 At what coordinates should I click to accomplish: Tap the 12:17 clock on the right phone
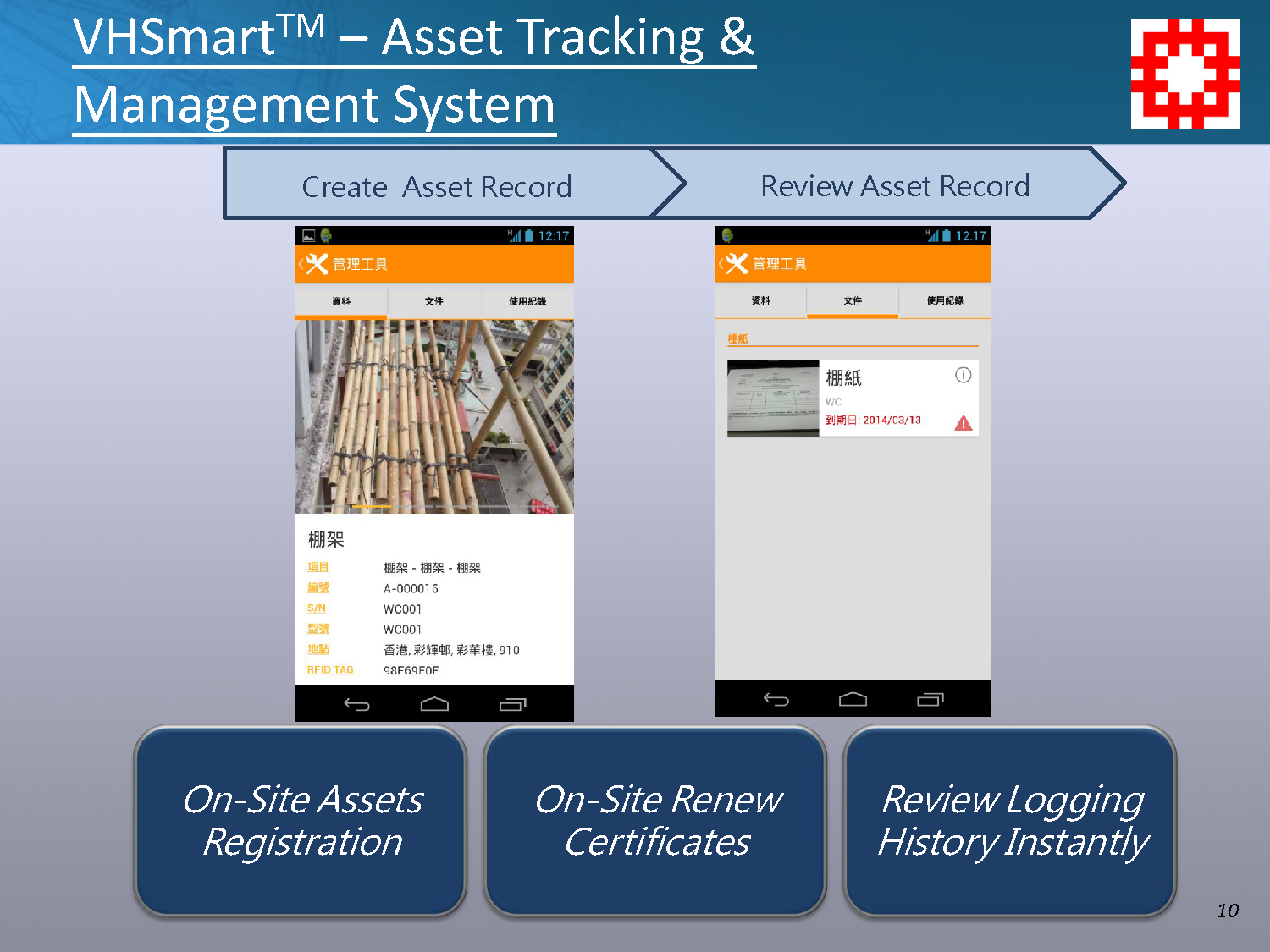pos(971,236)
